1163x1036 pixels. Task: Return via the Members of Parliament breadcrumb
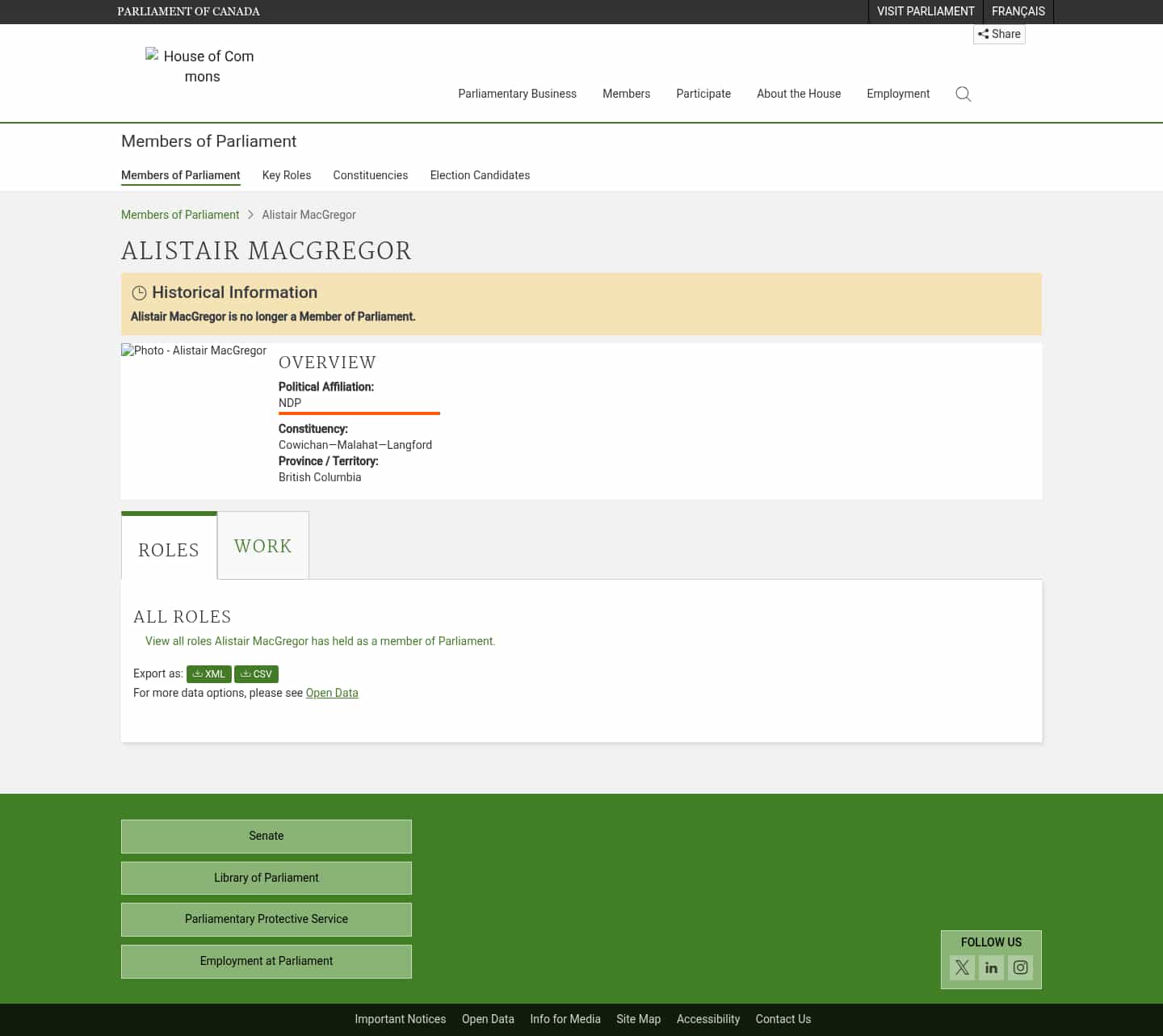coord(179,215)
